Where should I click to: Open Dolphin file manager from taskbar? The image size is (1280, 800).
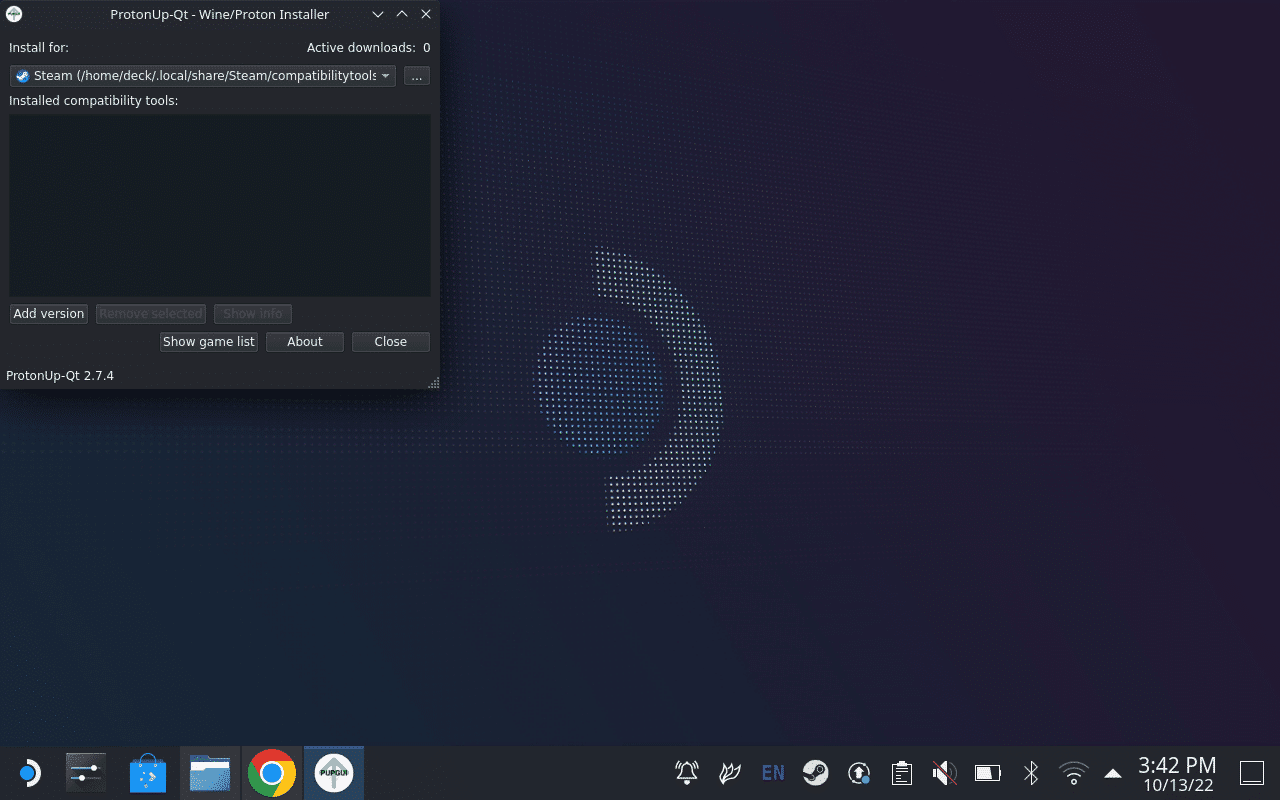210,773
